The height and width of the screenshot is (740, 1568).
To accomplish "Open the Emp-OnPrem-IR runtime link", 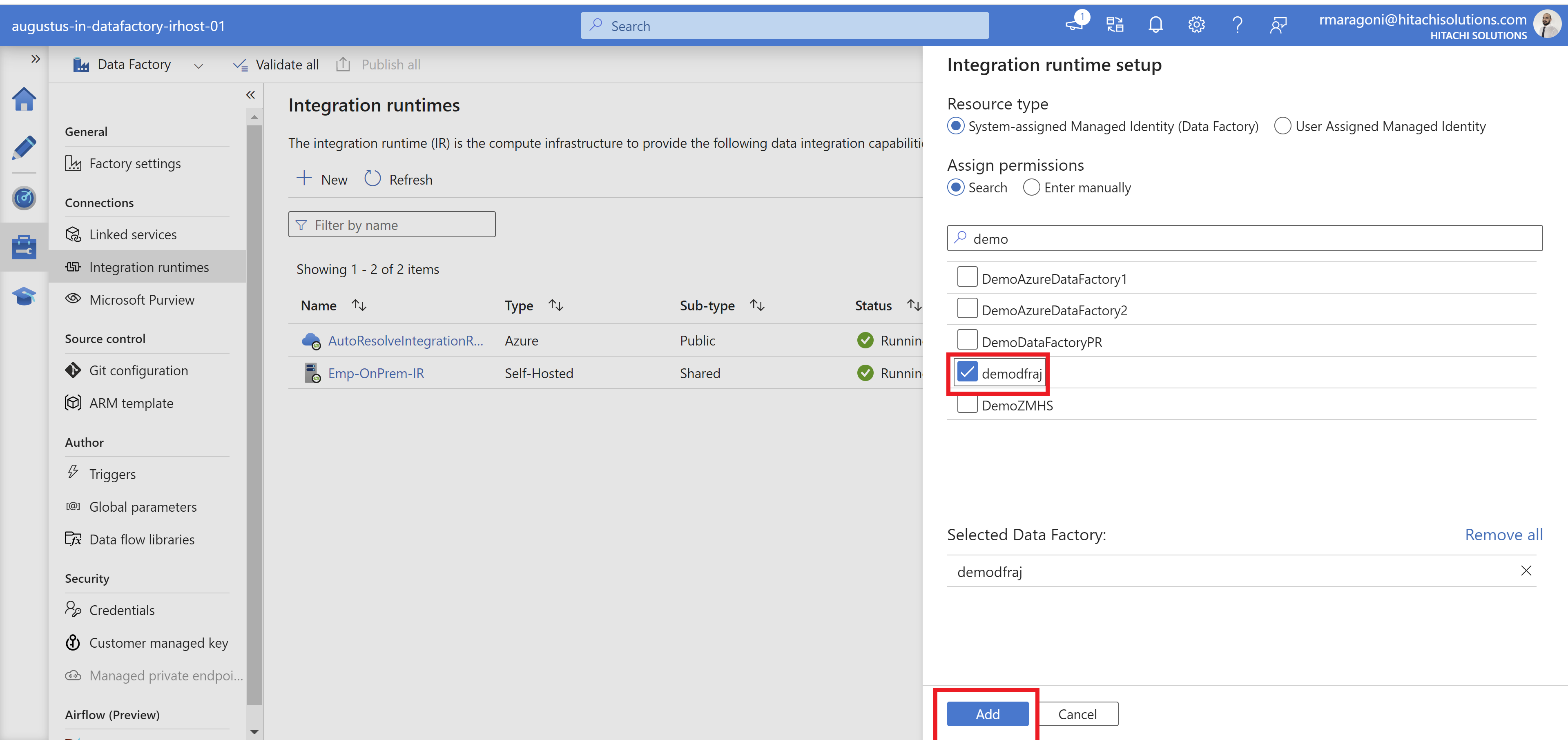I will [376, 373].
